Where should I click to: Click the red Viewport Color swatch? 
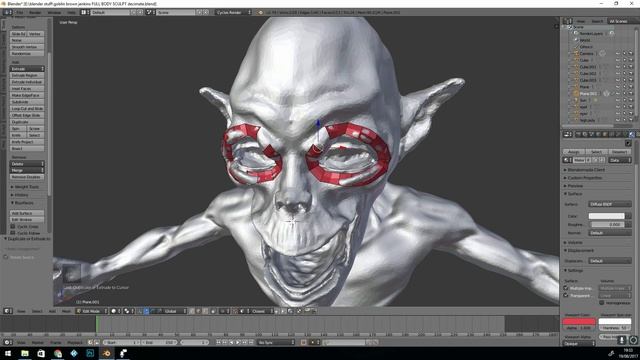tap(579, 322)
